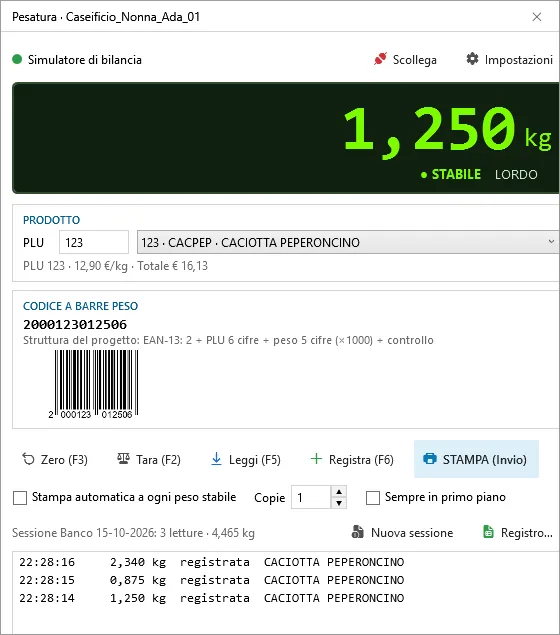Image resolution: width=560 pixels, height=635 pixels.
Task: Click the Leggi (F5) button label
Action: pos(255,460)
